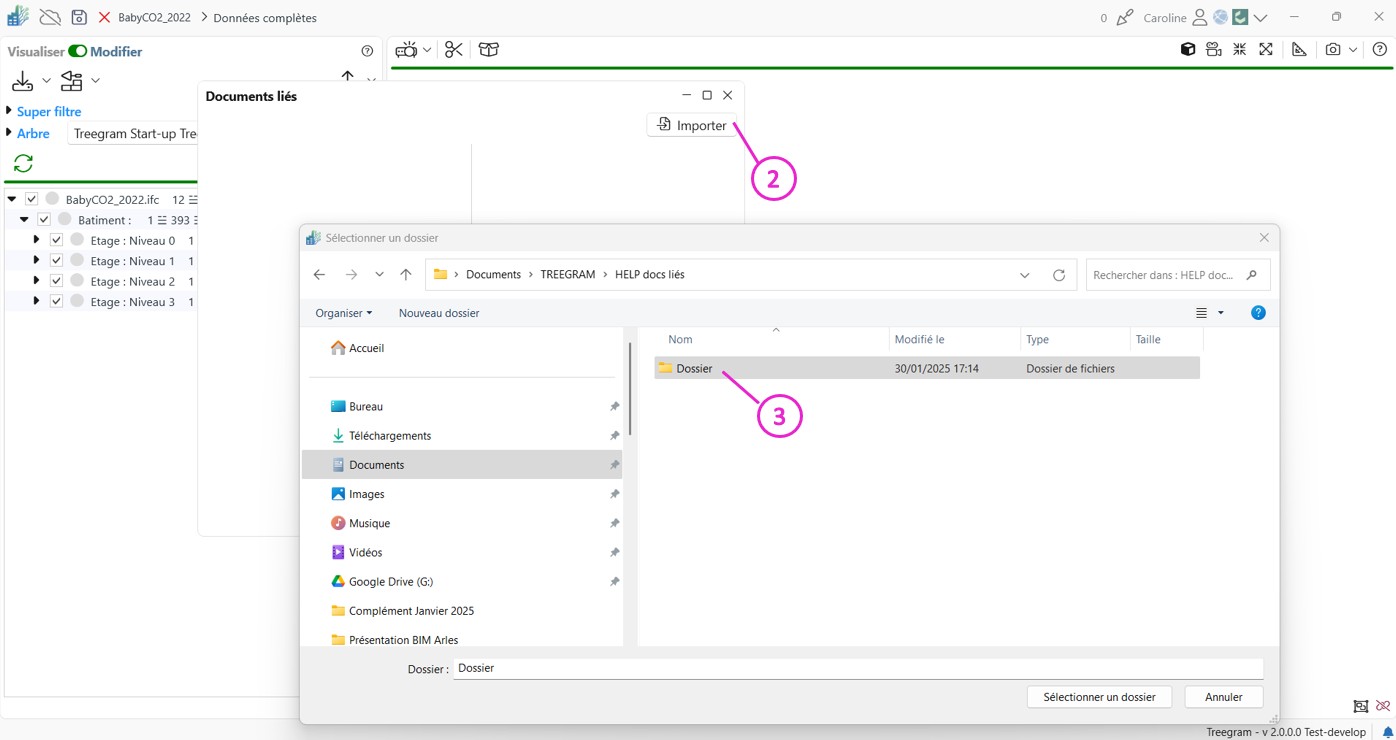Image resolution: width=1396 pixels, height=740 pixels.
Task: Uncheck the Etage : Niveau 2 checkbox
Action: coord(56,281)
